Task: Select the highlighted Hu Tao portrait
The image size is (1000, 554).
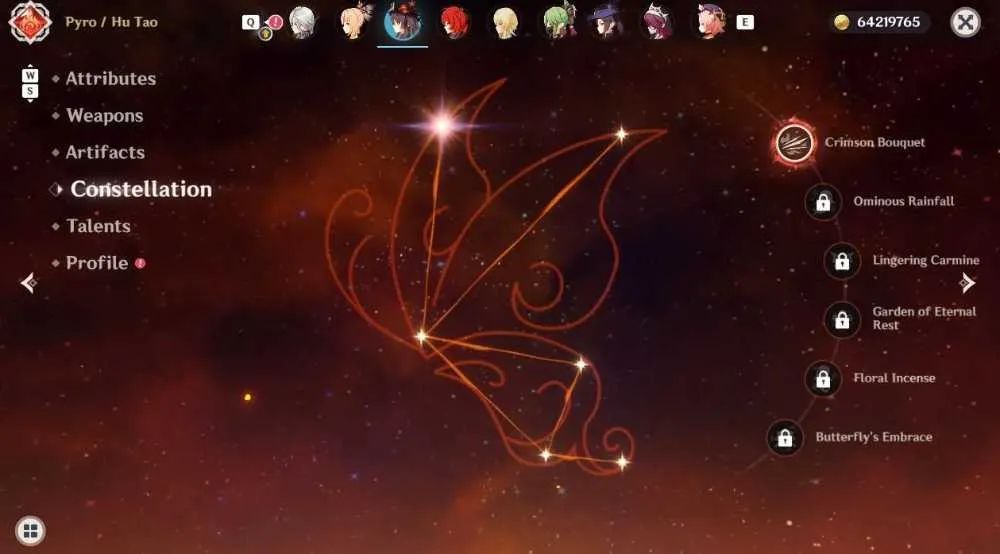Action: tap(402, 22)
